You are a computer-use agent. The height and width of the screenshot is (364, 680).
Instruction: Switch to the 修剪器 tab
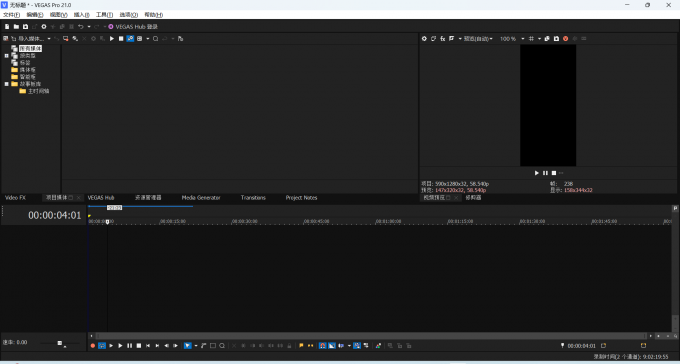[473, 198]
